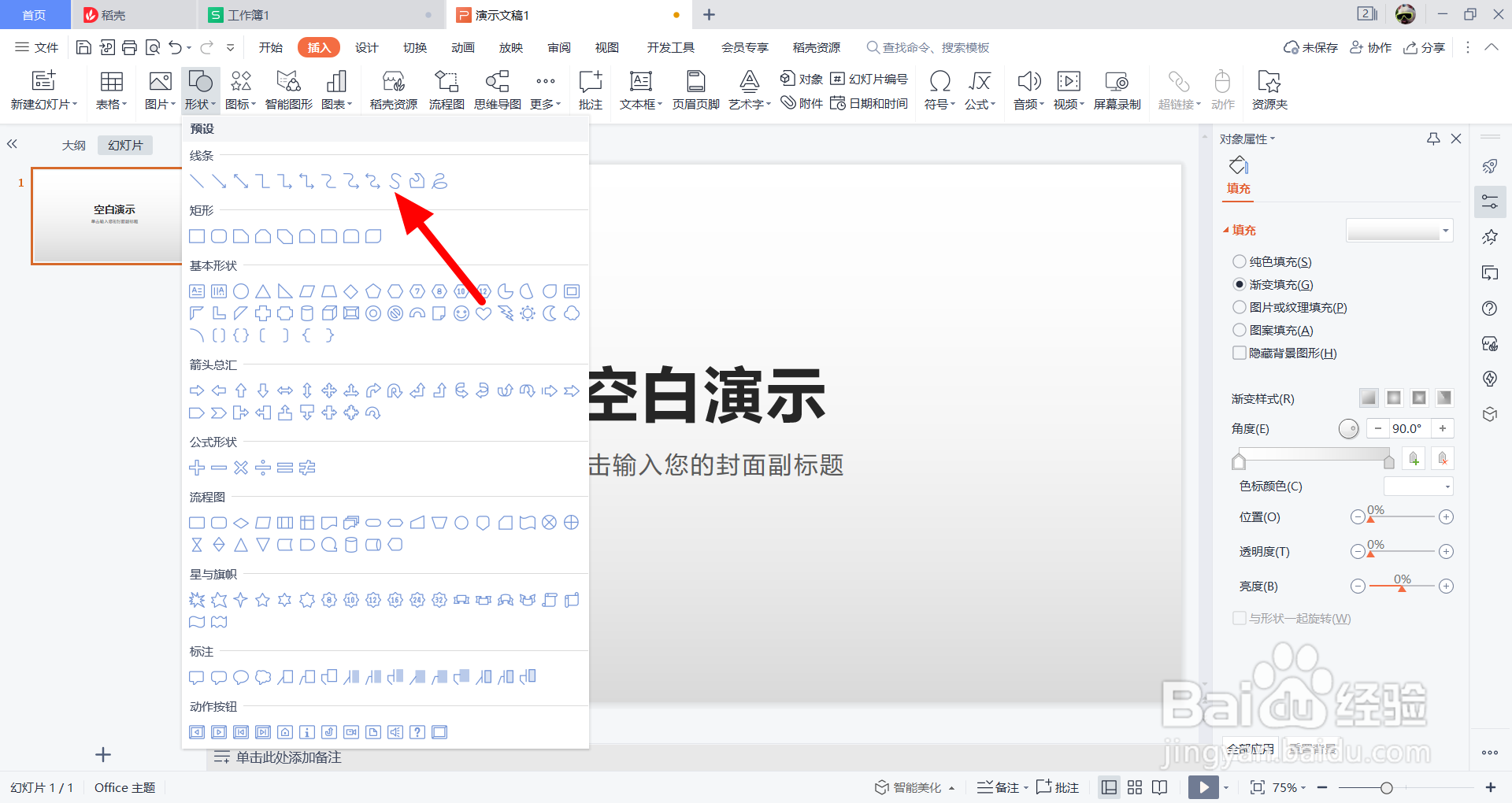Open the resource folder 资源夹
This screenshot has height=803, width=1512.
point(1269,90)
